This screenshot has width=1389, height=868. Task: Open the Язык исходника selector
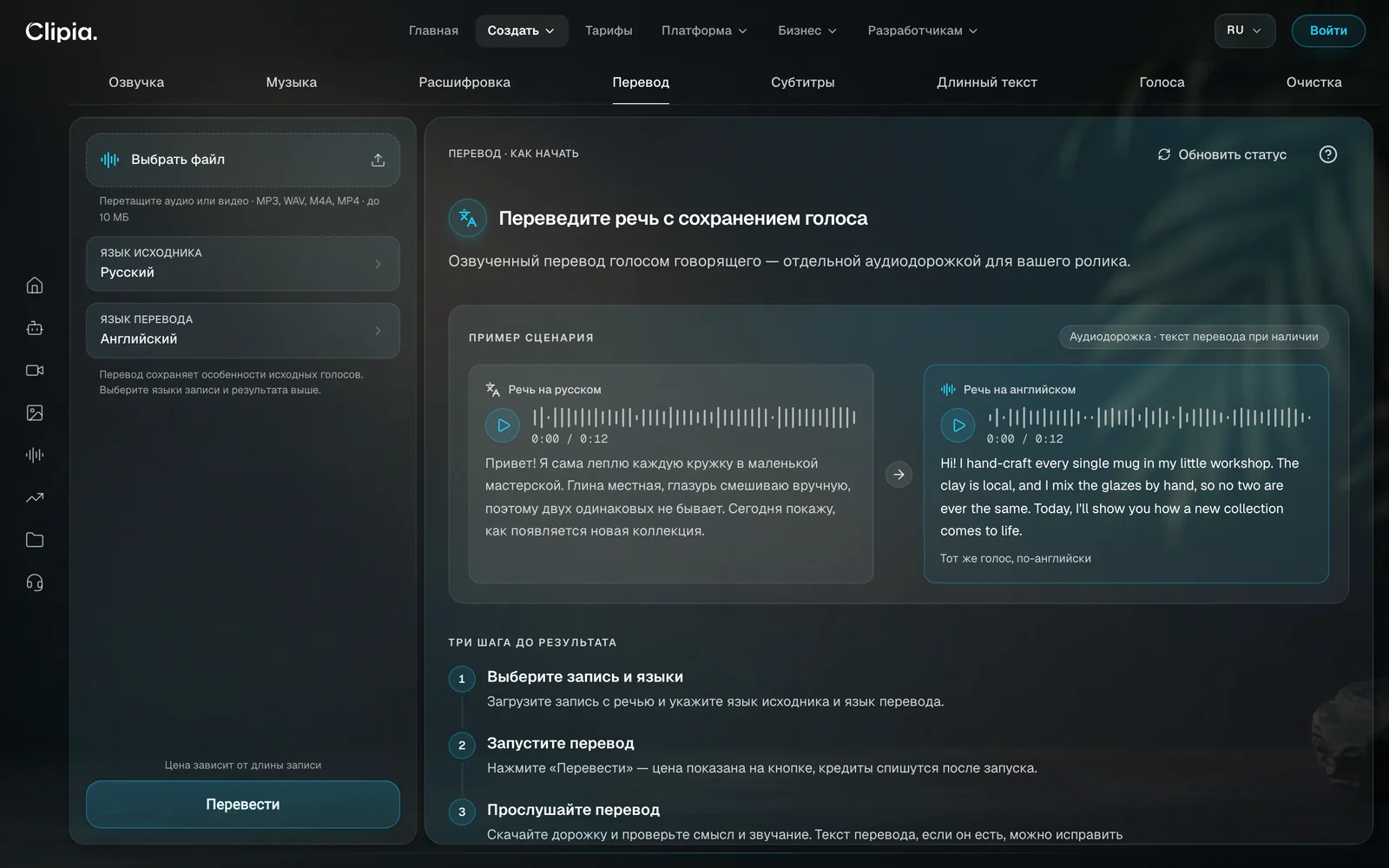pos(243,263)
